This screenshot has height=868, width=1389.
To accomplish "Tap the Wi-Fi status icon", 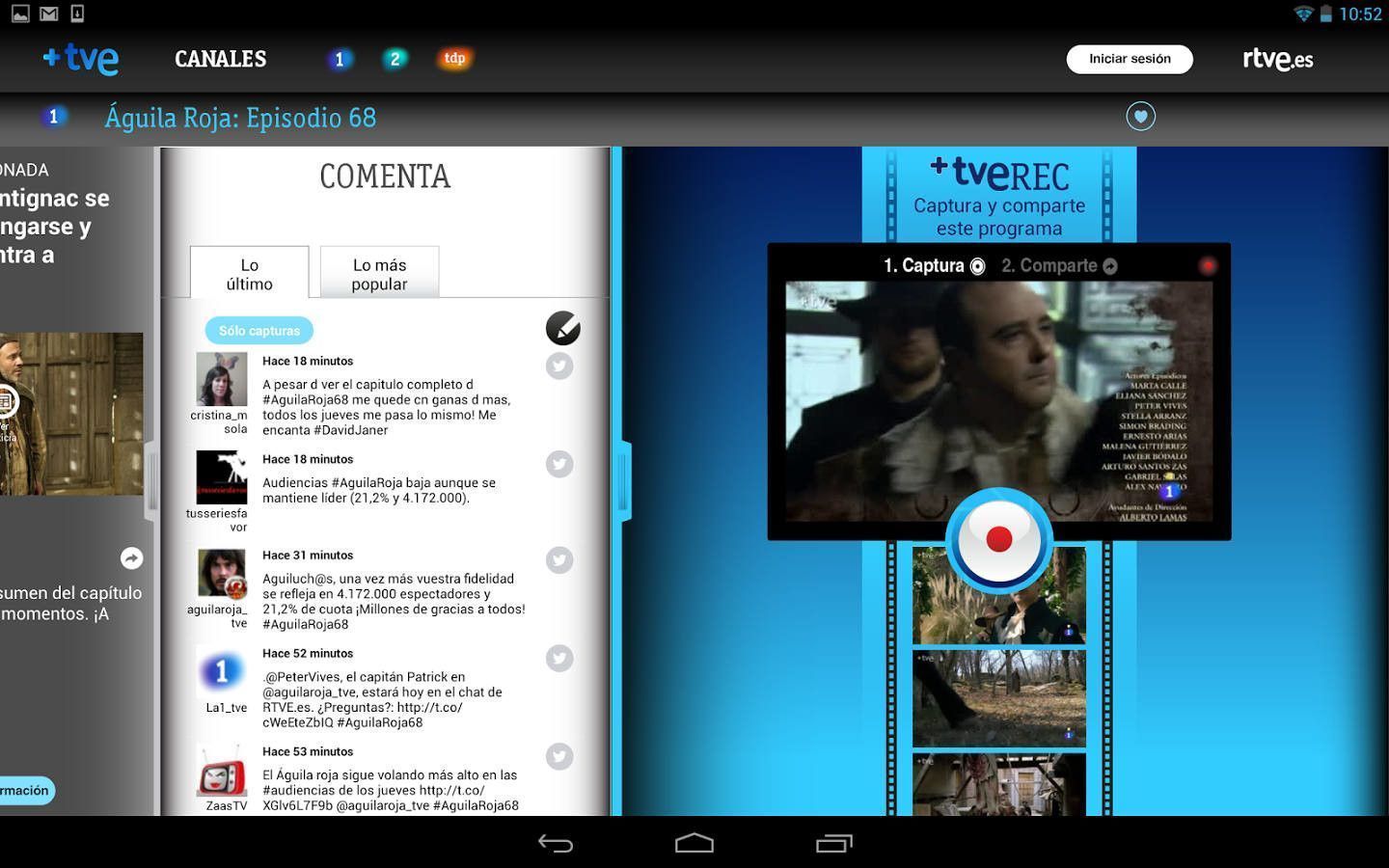I will pyautogui.click(x=1303, y=14).
